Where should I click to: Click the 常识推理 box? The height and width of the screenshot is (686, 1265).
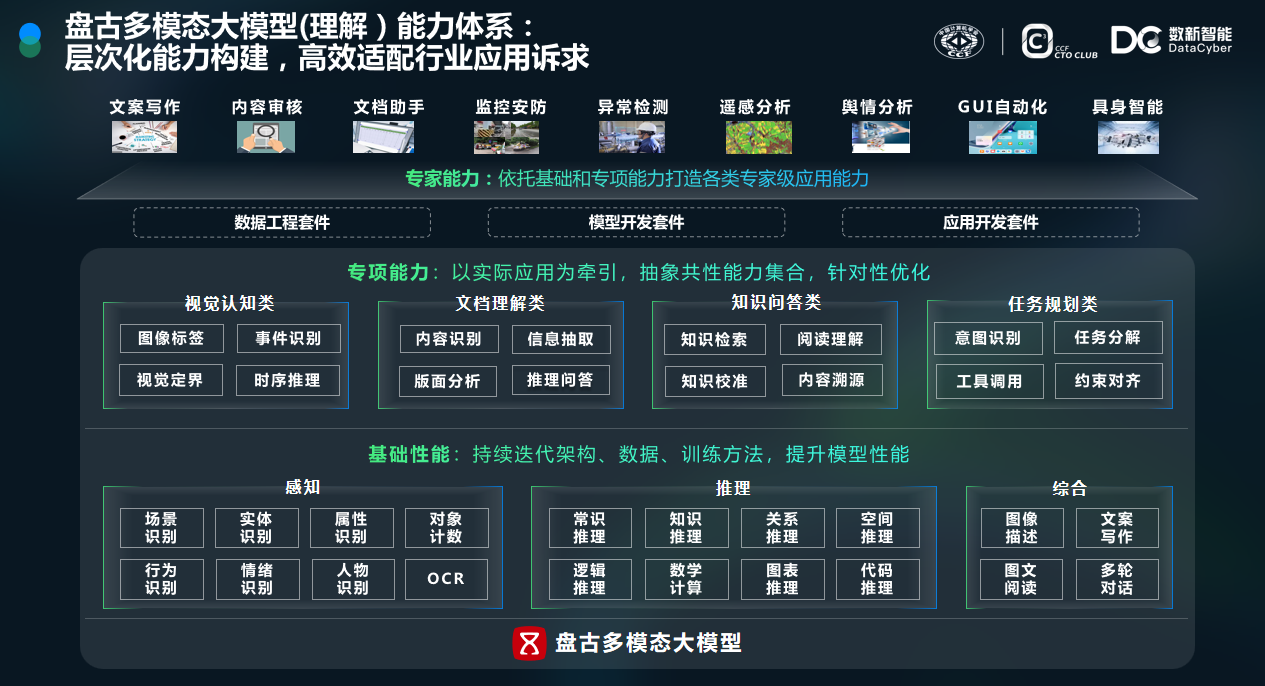tap(590, 528)
